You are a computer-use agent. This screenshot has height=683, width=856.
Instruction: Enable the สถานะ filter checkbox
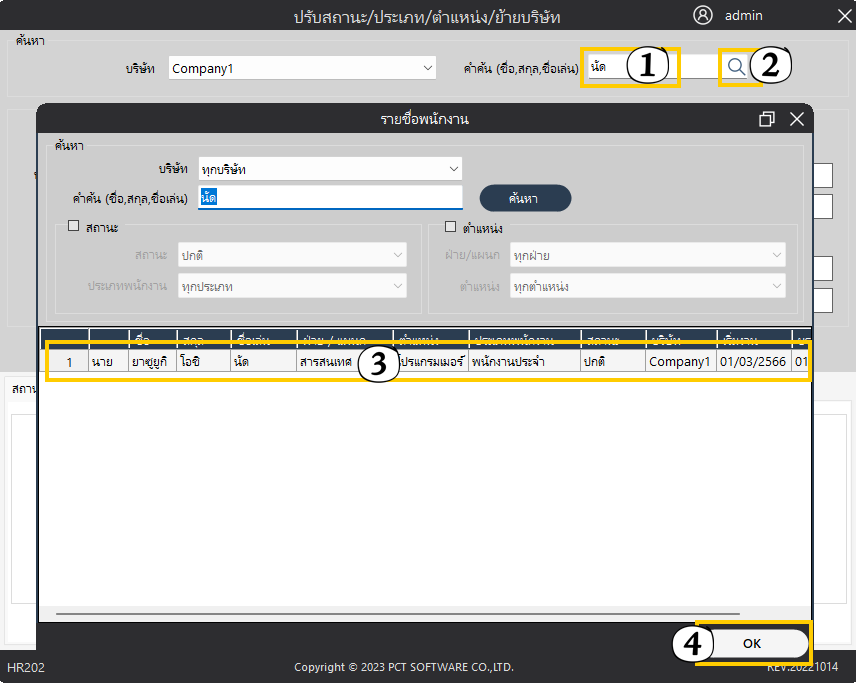tap(73, 227)
